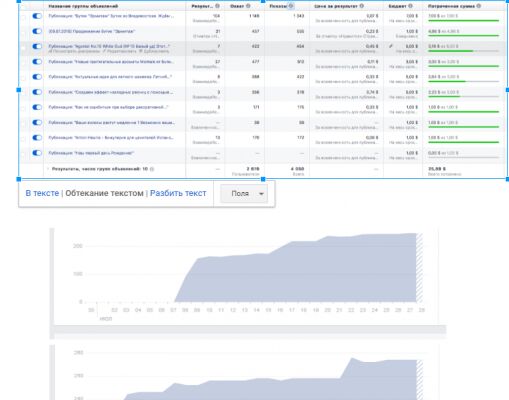The height and width of the screenshot is (400, 509).
Task: Click info icon beside 'Охват' column header
Action: pyautogui.click(x=248, y=6)
